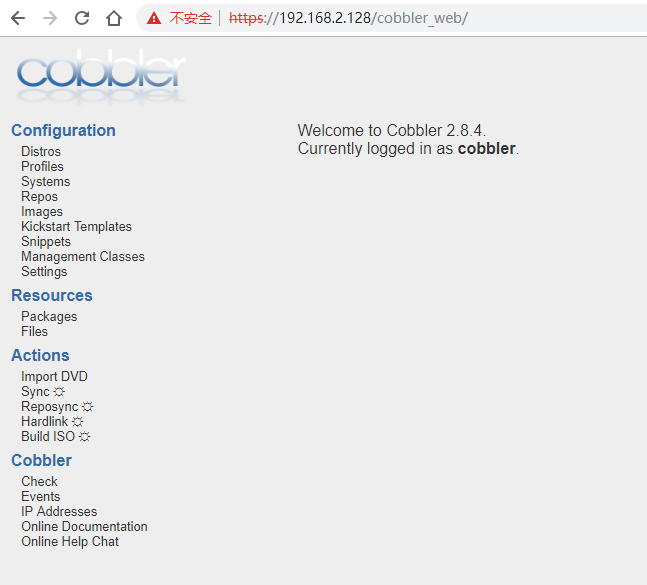This screenshot has width=647, height=585.
Task: Open the Repos page
Action: click(40, 196)
